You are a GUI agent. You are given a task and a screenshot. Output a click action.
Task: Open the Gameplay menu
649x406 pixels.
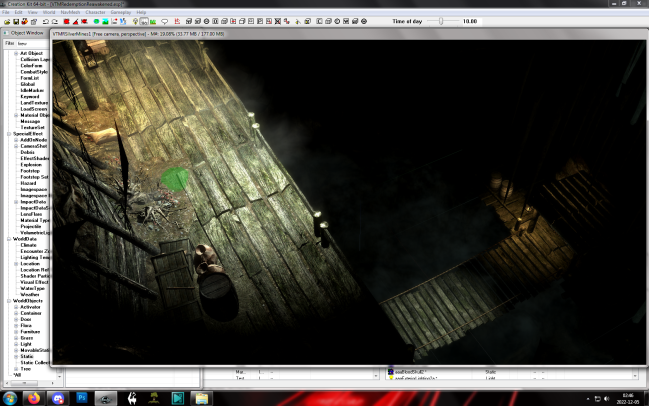pos(120,12)
